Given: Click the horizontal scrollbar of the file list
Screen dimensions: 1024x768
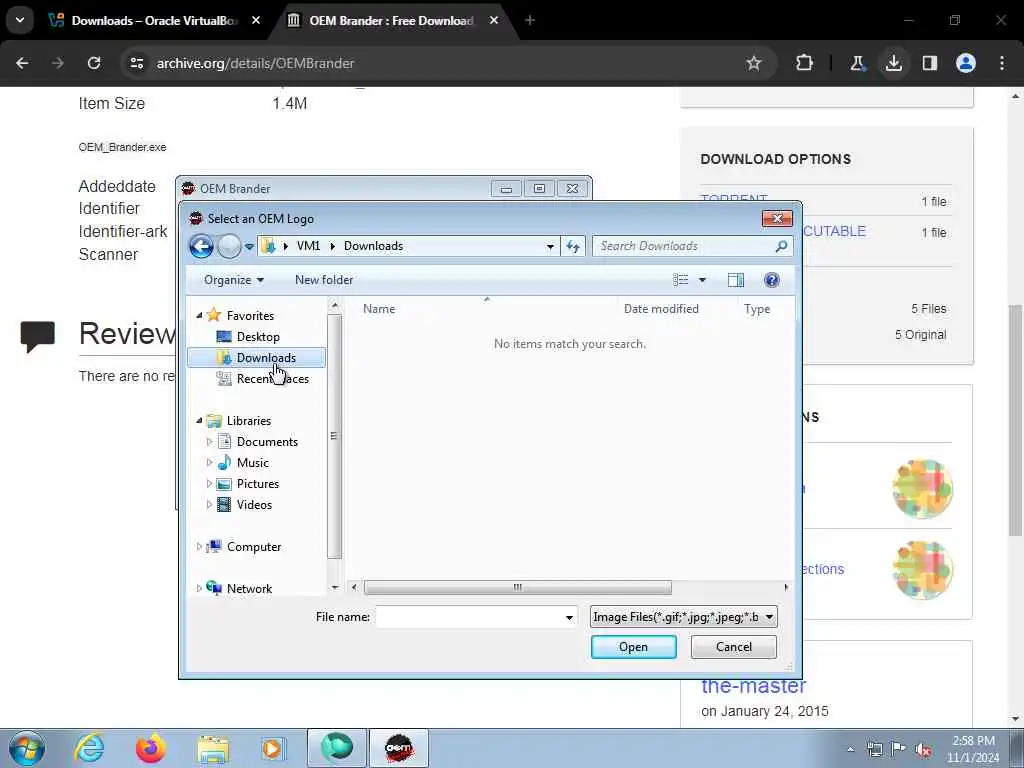Looking at the screenshot, I should pos(517,588).
